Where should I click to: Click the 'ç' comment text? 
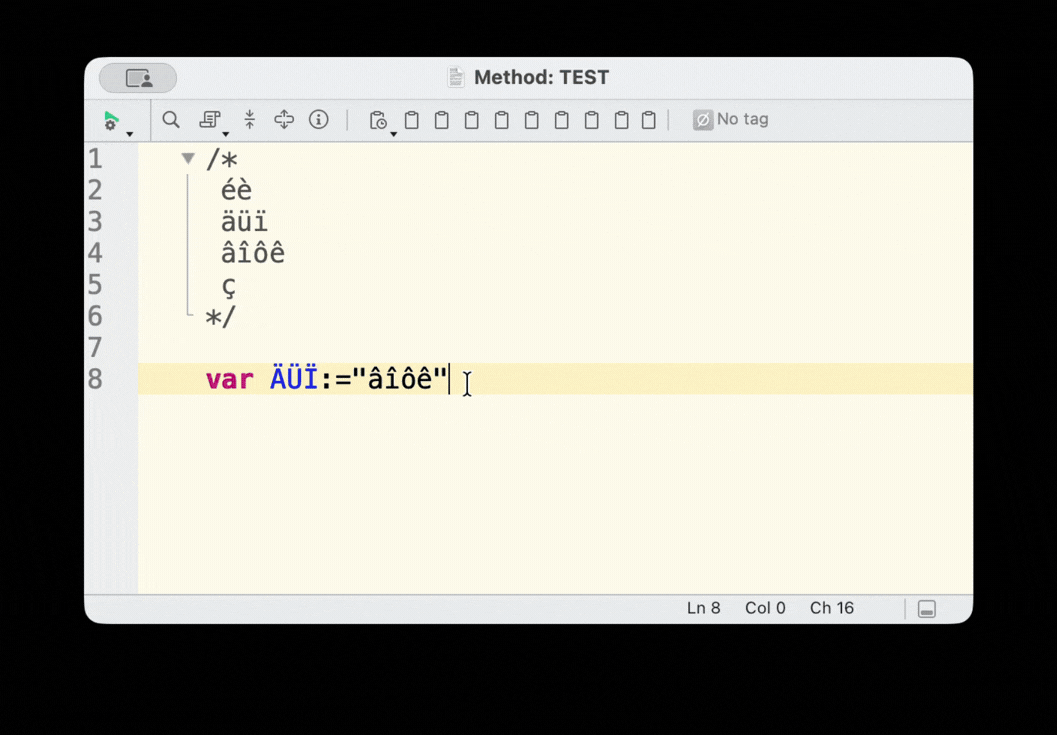click(229, 287)
